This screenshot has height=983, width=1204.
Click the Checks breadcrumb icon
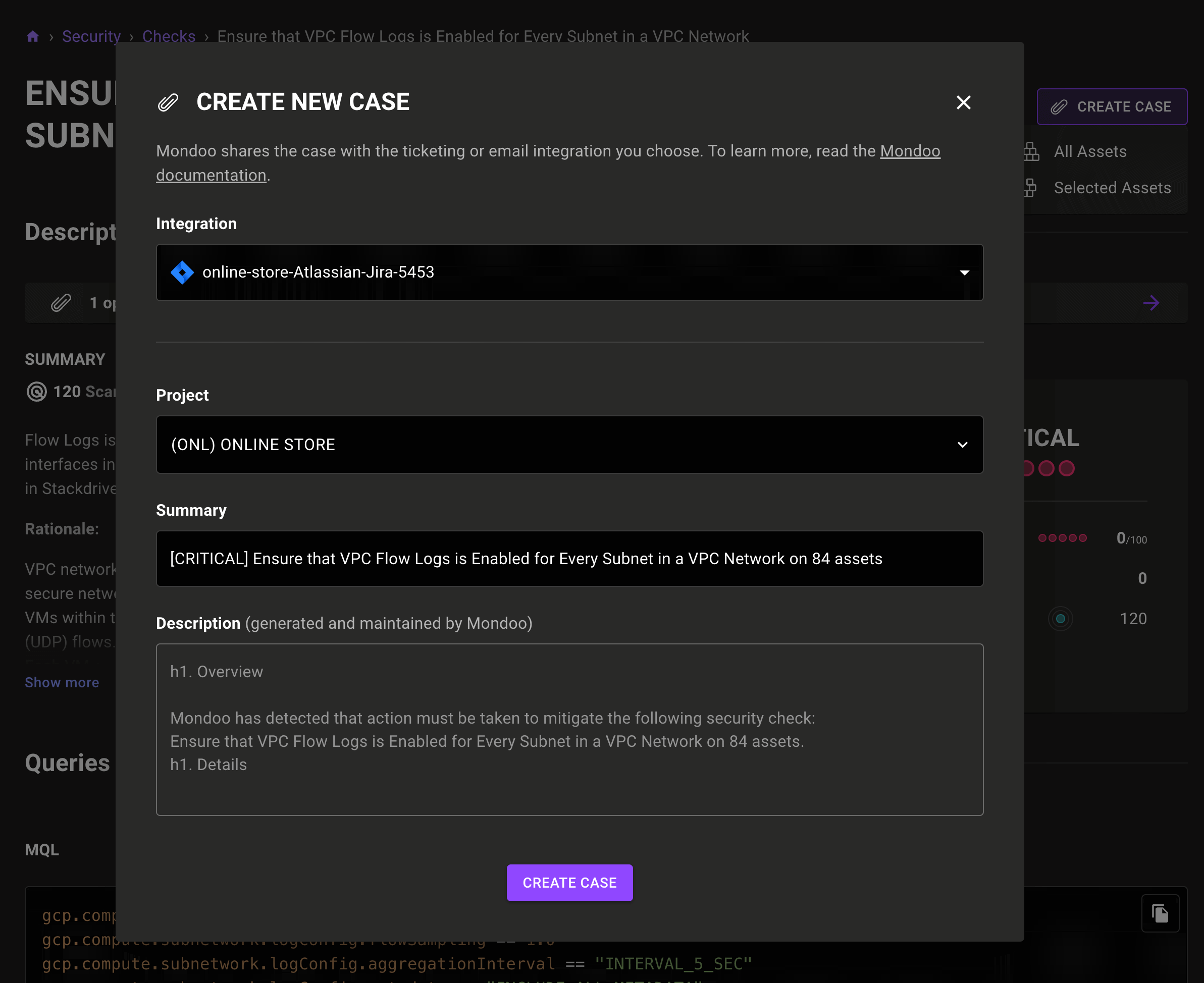[168, 37]
